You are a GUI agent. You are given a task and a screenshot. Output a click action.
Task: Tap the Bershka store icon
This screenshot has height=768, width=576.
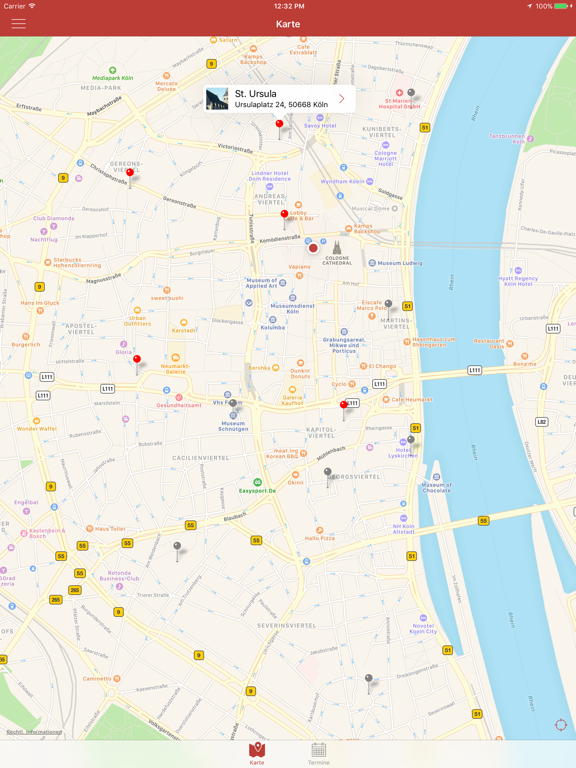(x=276, y=368)
